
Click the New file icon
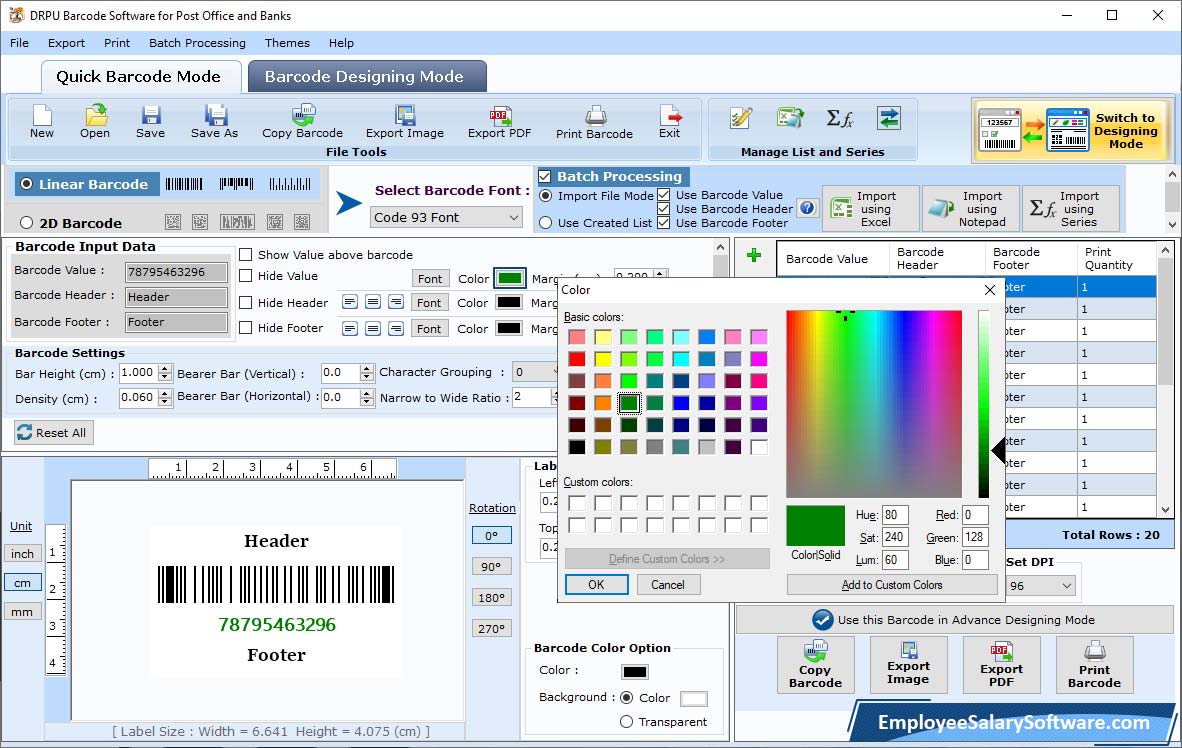pyautogui.click(x=41, y=122)
